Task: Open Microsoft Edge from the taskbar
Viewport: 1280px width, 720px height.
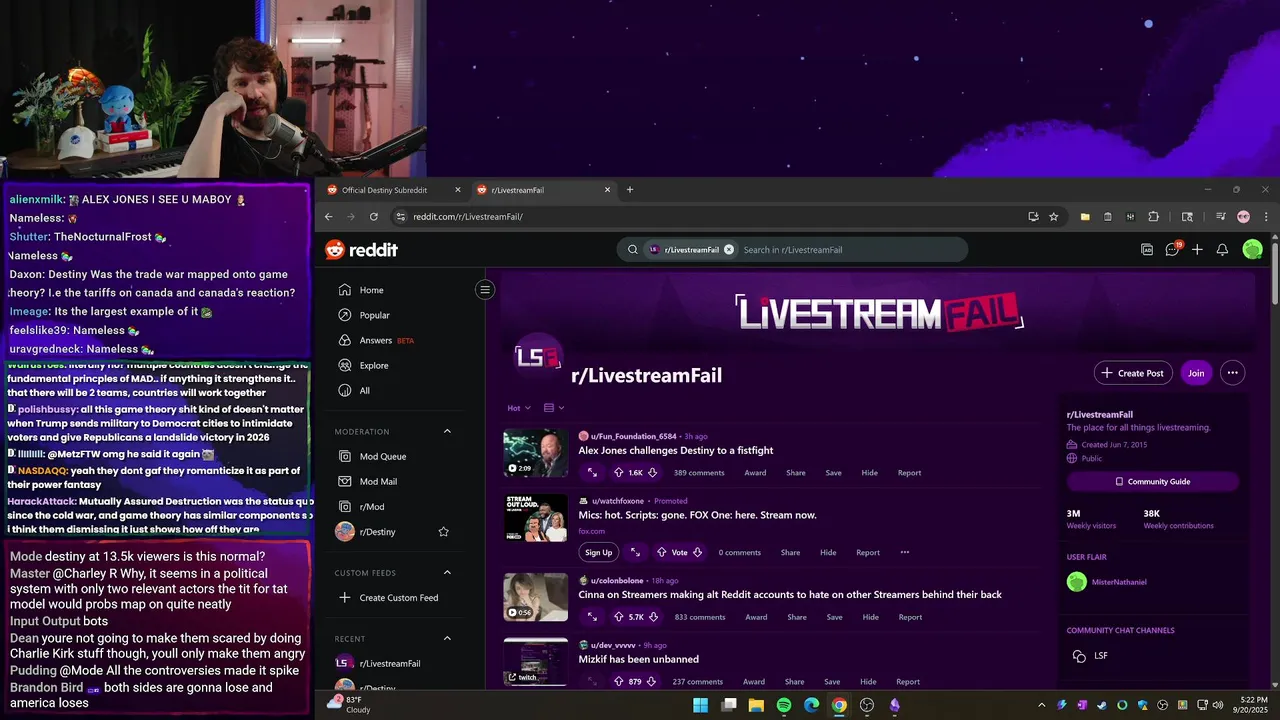Action: tap(811, 705)
